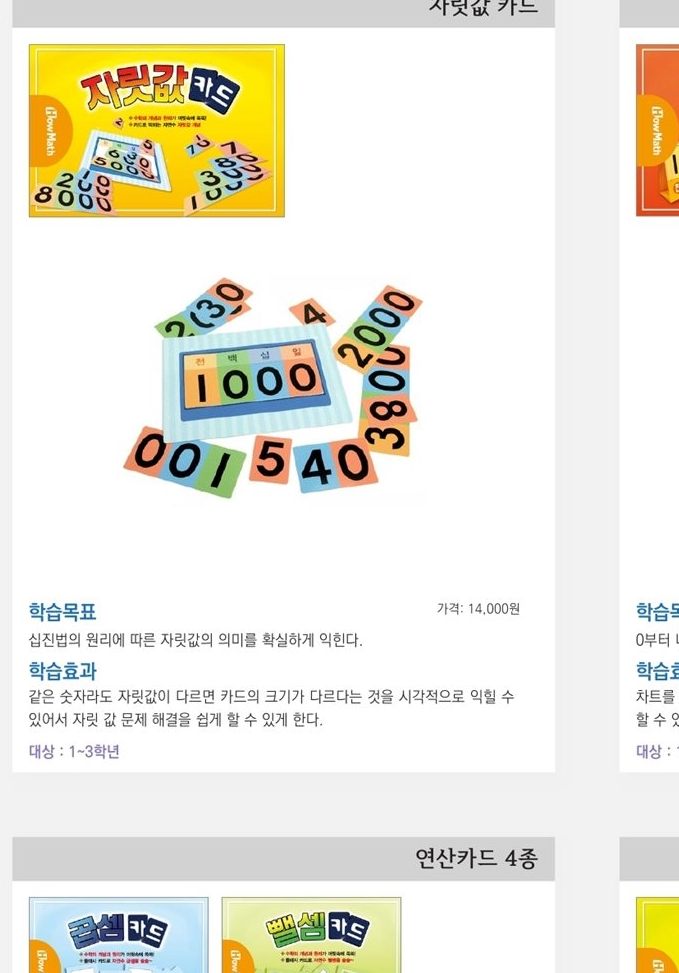Screen dimensions: 679x973
Task: Click the learning goal description sentence
Action: (196, 640)
